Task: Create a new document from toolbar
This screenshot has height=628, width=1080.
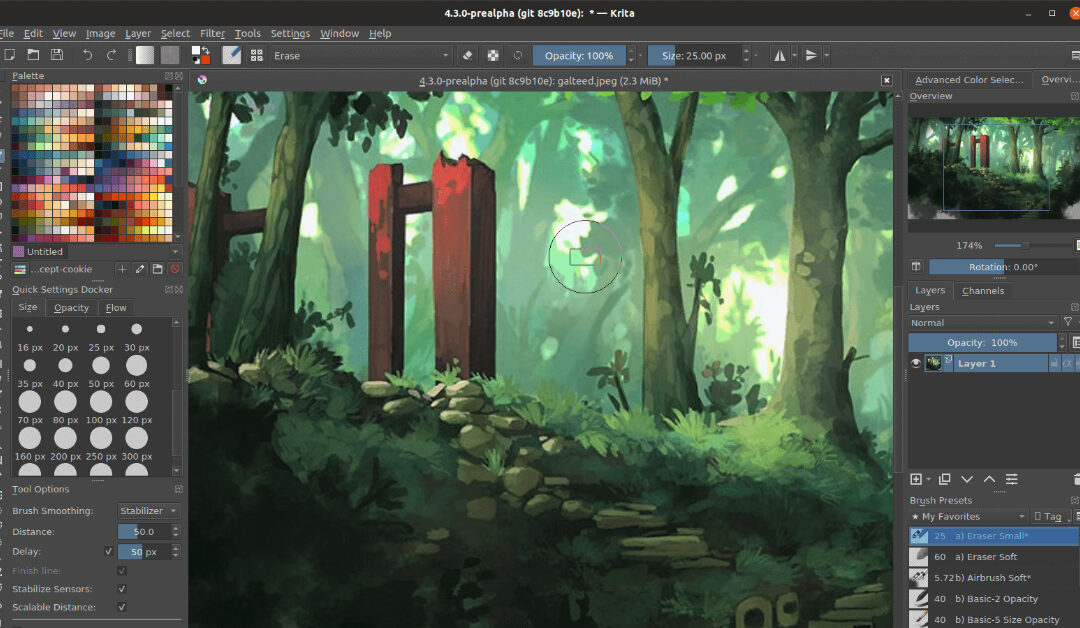Action: (9, 55)
